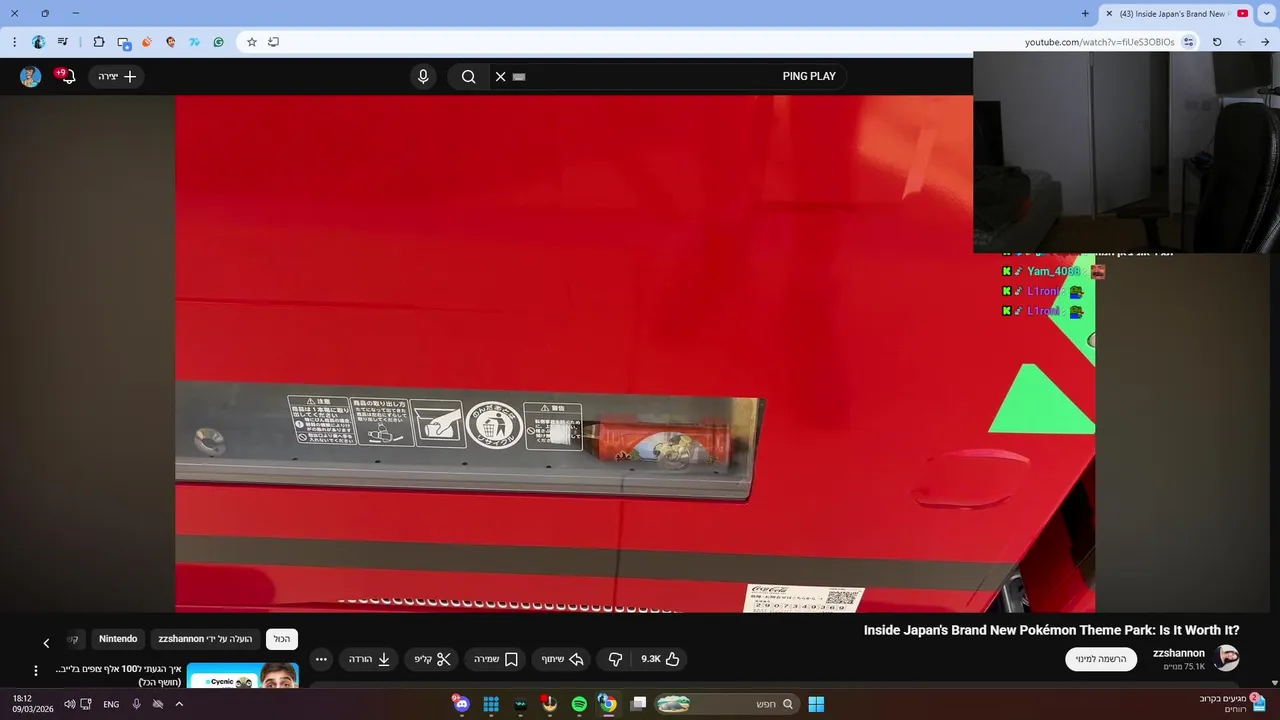Viewport: 1280px width, 720px height.
Task: Click the orange hand extension icon
Action: coord(147,42)
